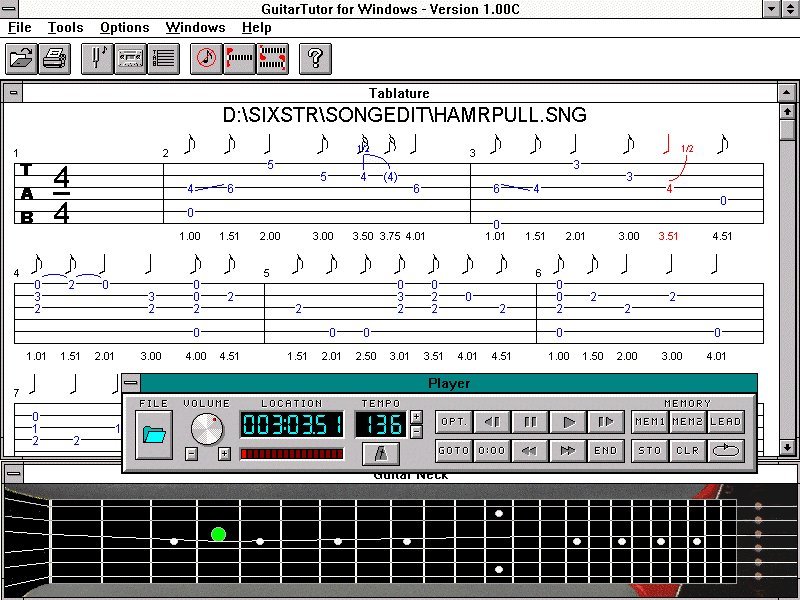Open a song file from toolbar
800x600 pixels.
(x=21, y=59)
